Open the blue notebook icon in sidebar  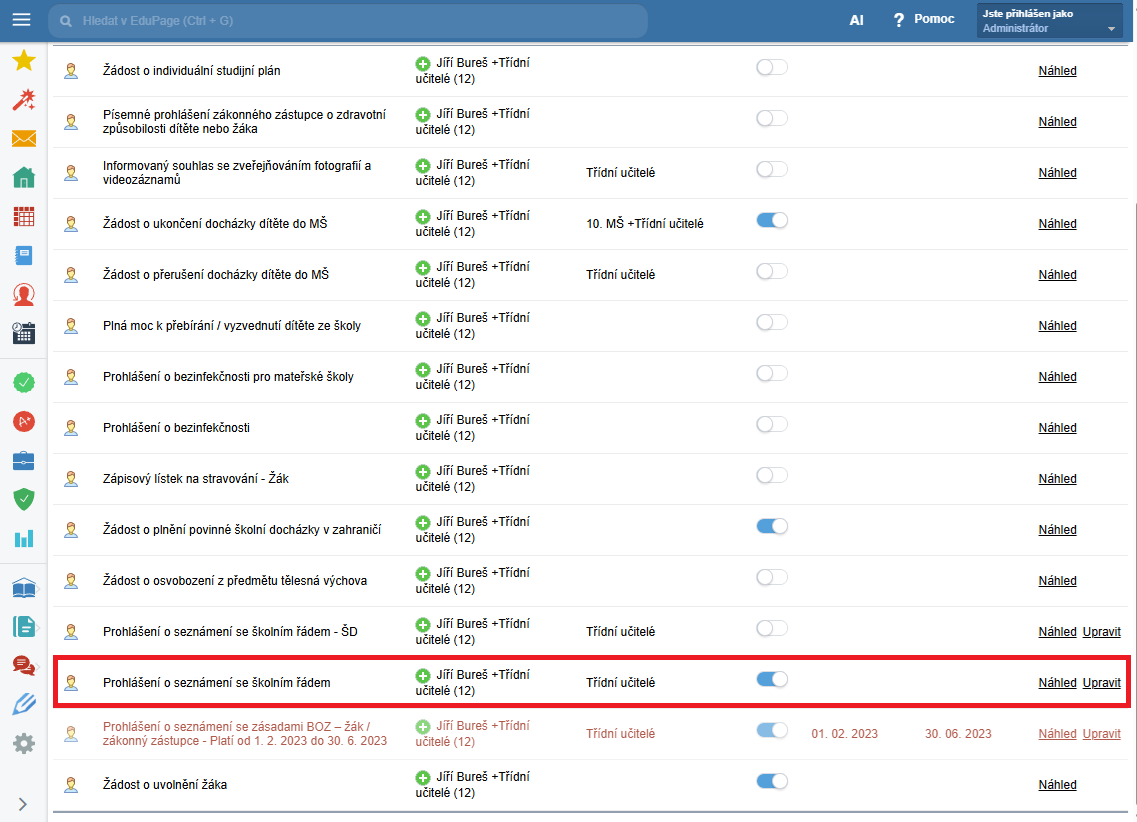tap(24, 255)
